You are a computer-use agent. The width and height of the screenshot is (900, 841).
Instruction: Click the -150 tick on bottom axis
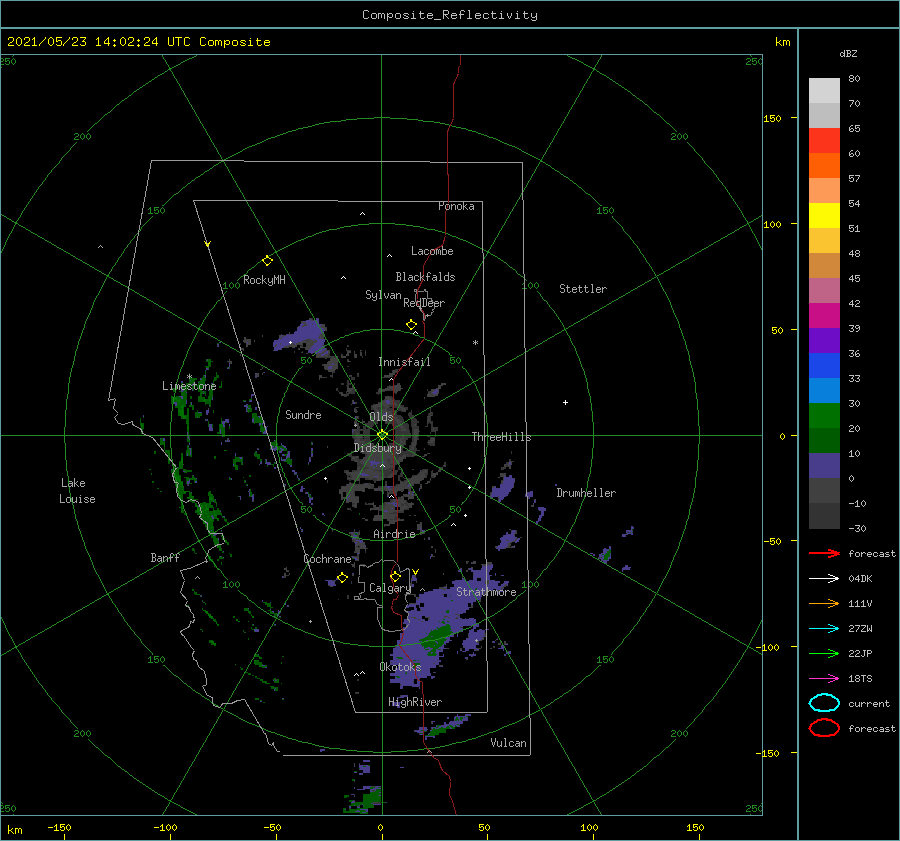coord(60,827)
